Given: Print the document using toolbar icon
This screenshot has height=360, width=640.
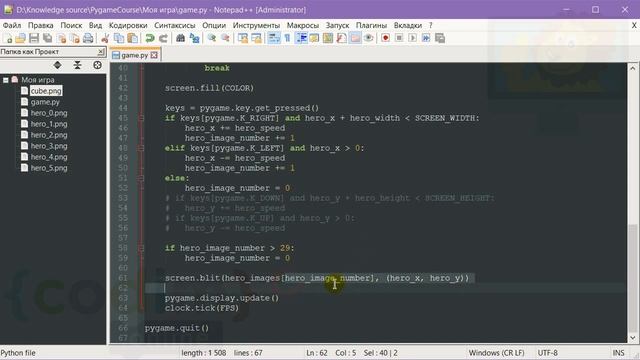Looking at the screenshot, I should [x=88, y=38].
